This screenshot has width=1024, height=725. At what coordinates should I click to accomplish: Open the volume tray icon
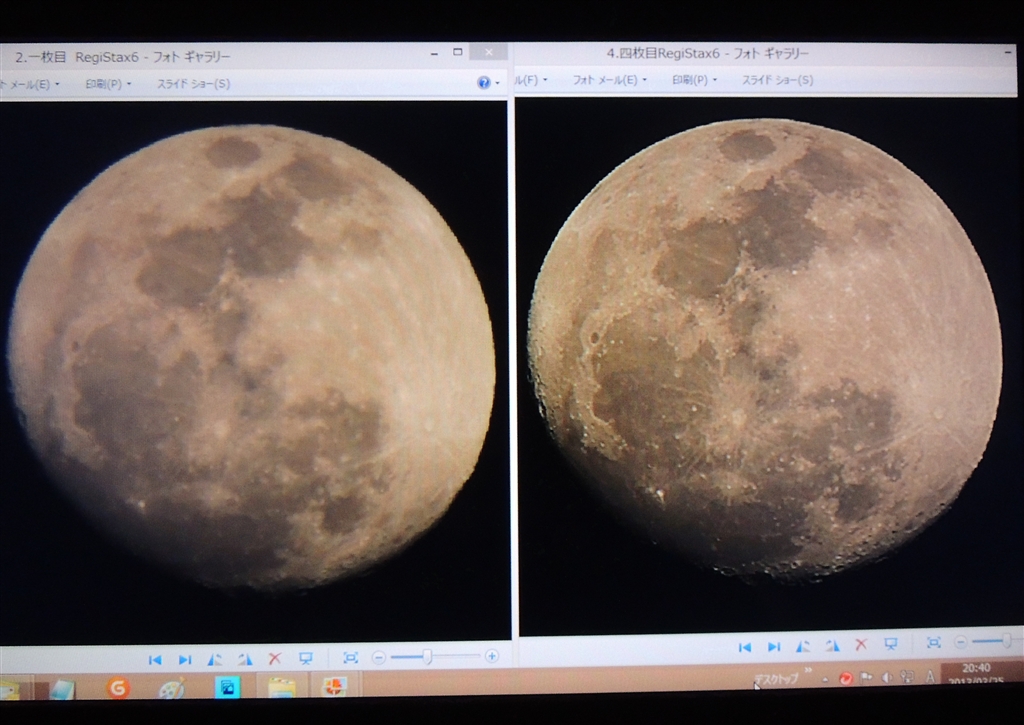887,677
